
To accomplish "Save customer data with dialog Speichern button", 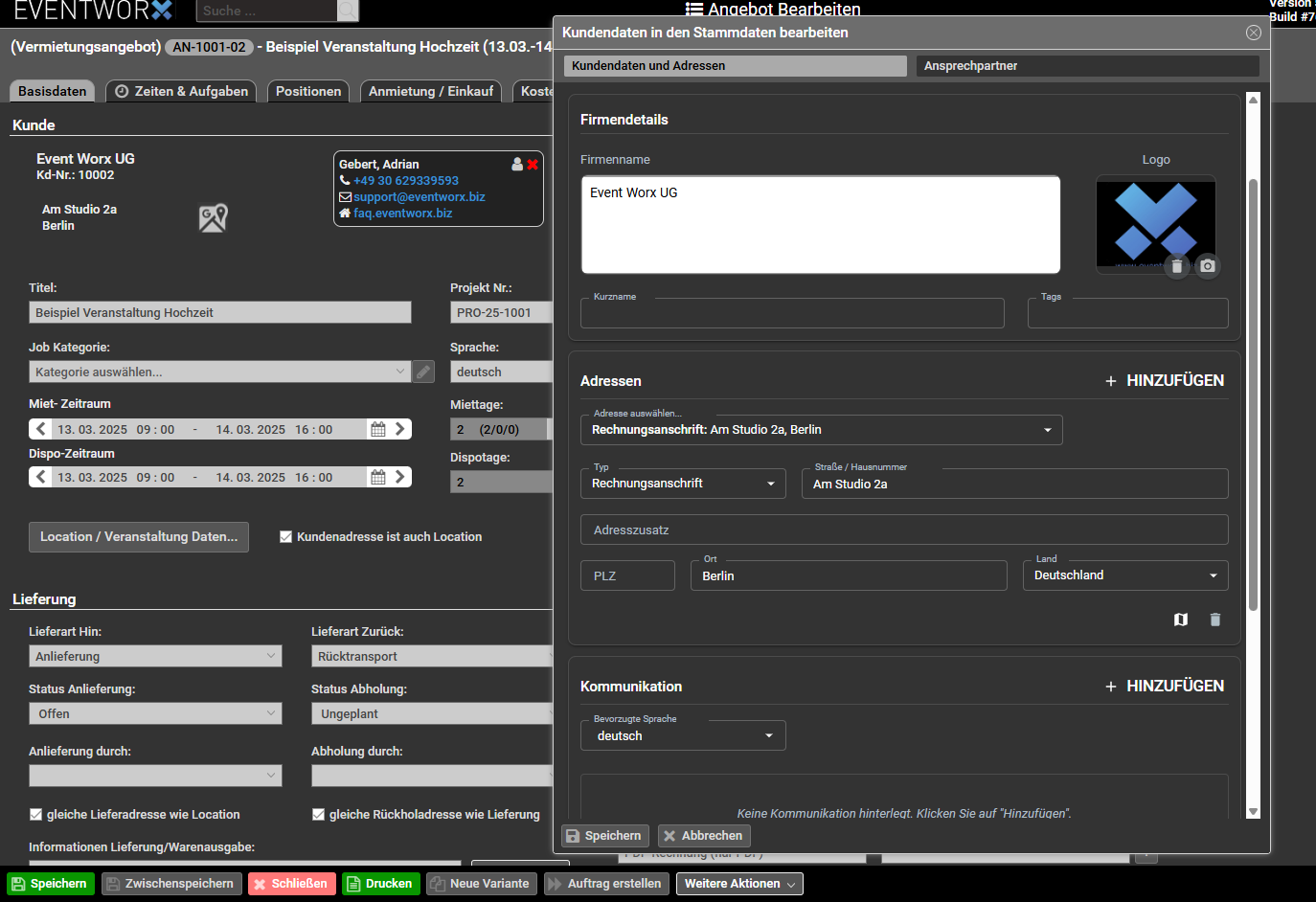I will (605, 836).
